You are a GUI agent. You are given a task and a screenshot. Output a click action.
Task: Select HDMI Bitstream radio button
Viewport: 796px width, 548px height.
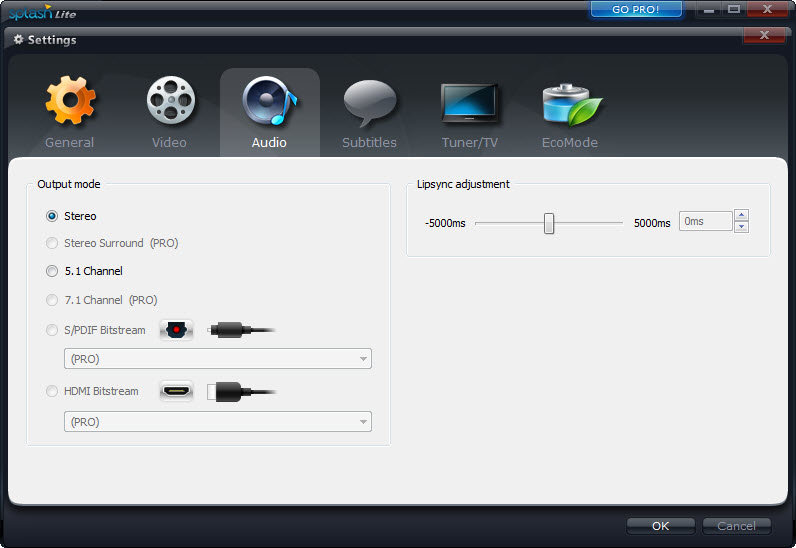point(52,392)
